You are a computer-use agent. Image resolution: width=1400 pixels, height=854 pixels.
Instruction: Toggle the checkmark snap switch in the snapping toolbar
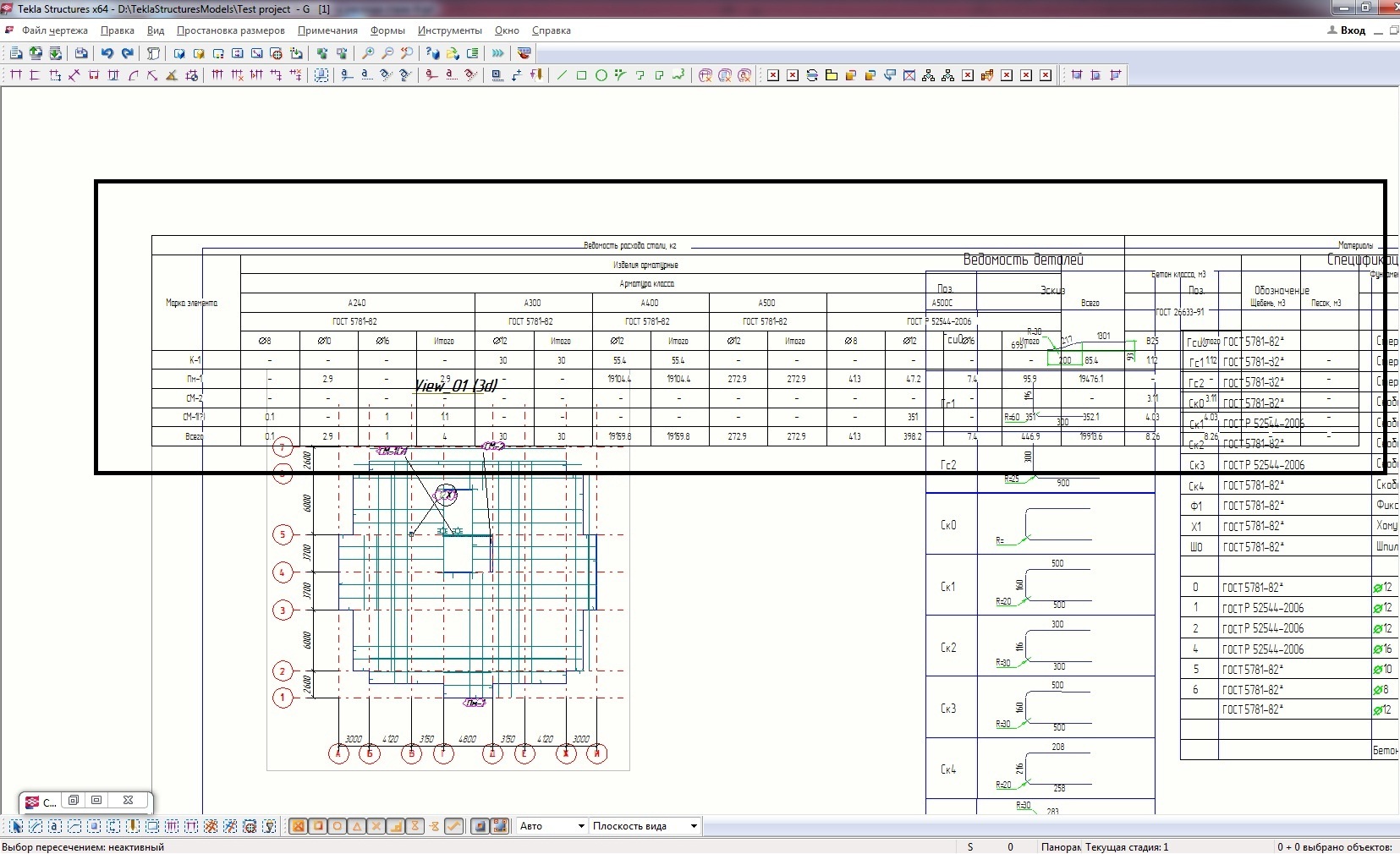coord(453,826)
